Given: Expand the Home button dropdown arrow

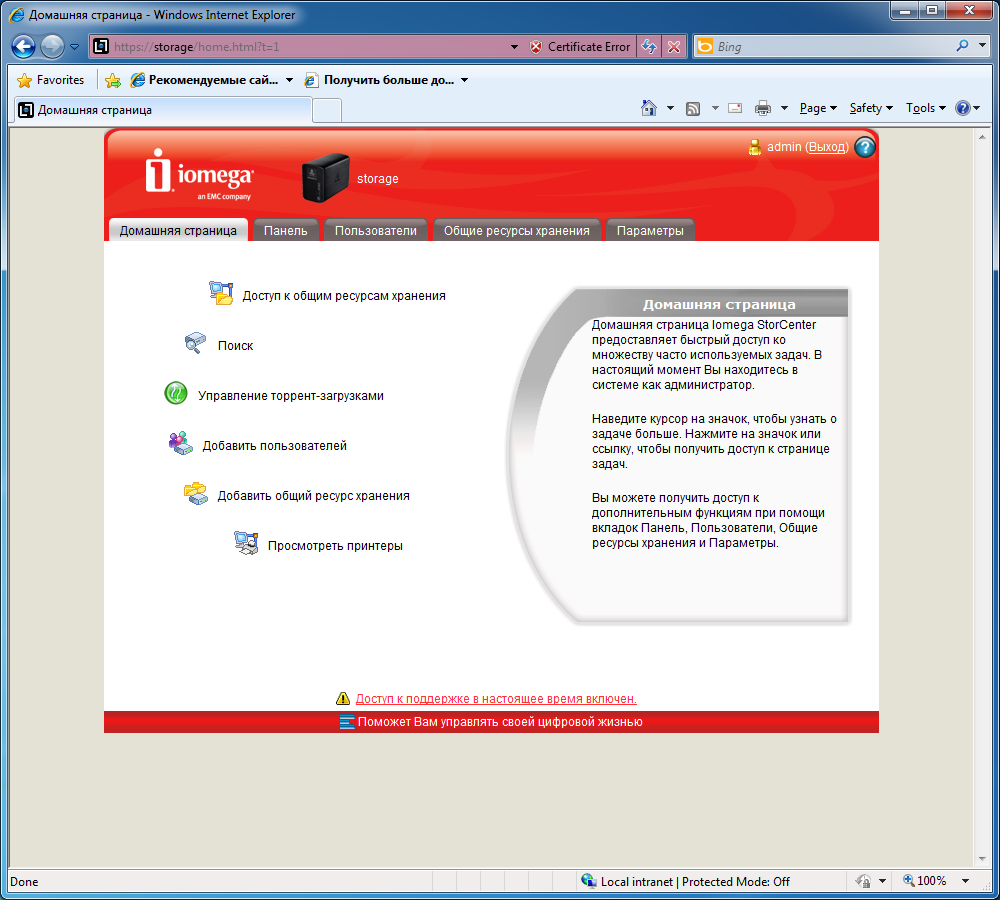Looking at the screenshot, I should 670,108.
